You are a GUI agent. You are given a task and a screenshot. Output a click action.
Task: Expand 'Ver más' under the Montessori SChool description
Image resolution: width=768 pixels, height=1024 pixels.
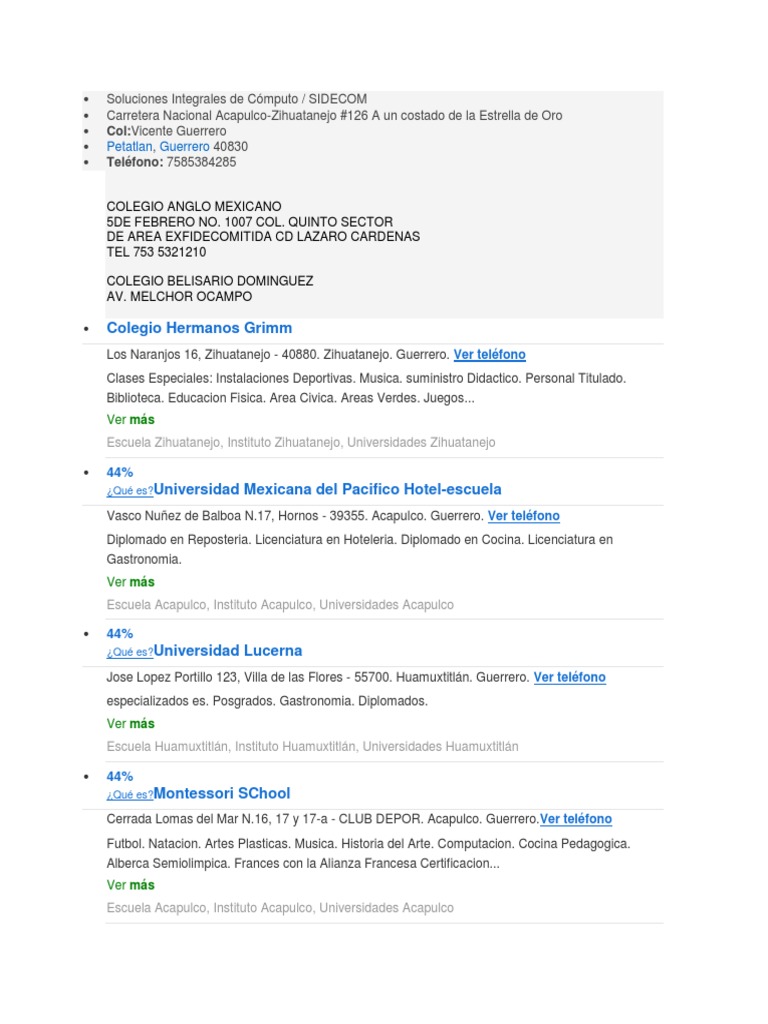131,885
